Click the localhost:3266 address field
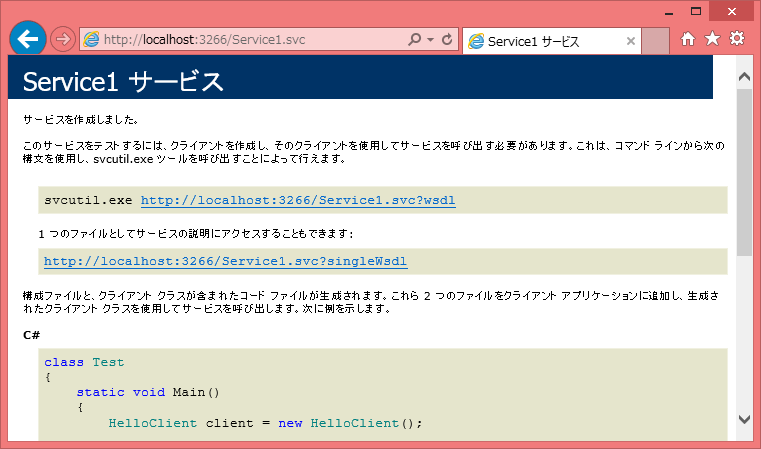 (250, 40)
